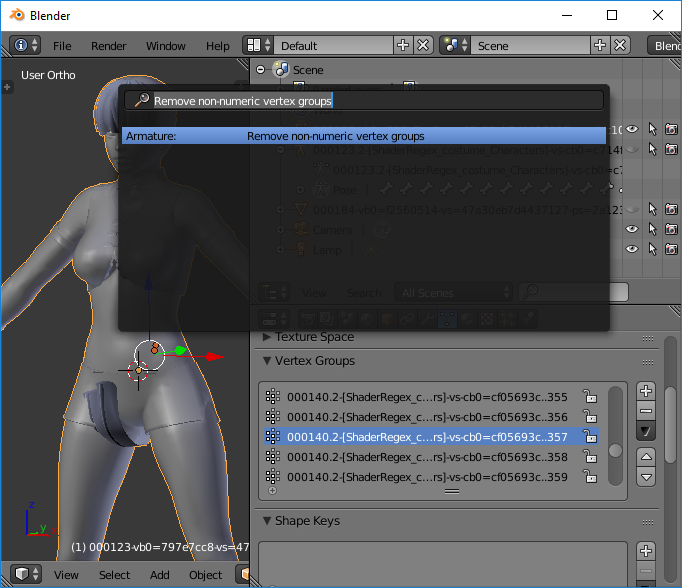Open the Help menu

pyautogui.click(x=217, y=46)
